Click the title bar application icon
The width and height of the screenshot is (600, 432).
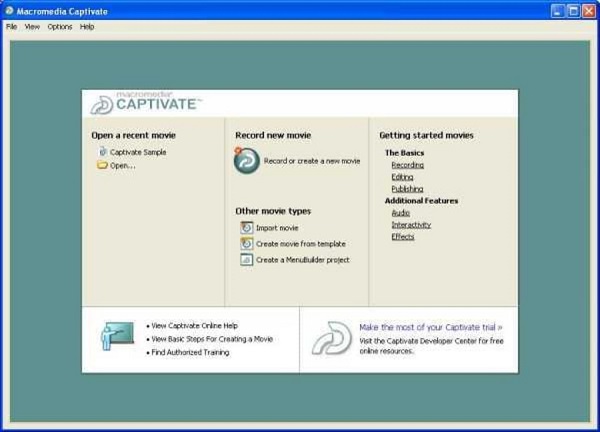tap(9, 11)
